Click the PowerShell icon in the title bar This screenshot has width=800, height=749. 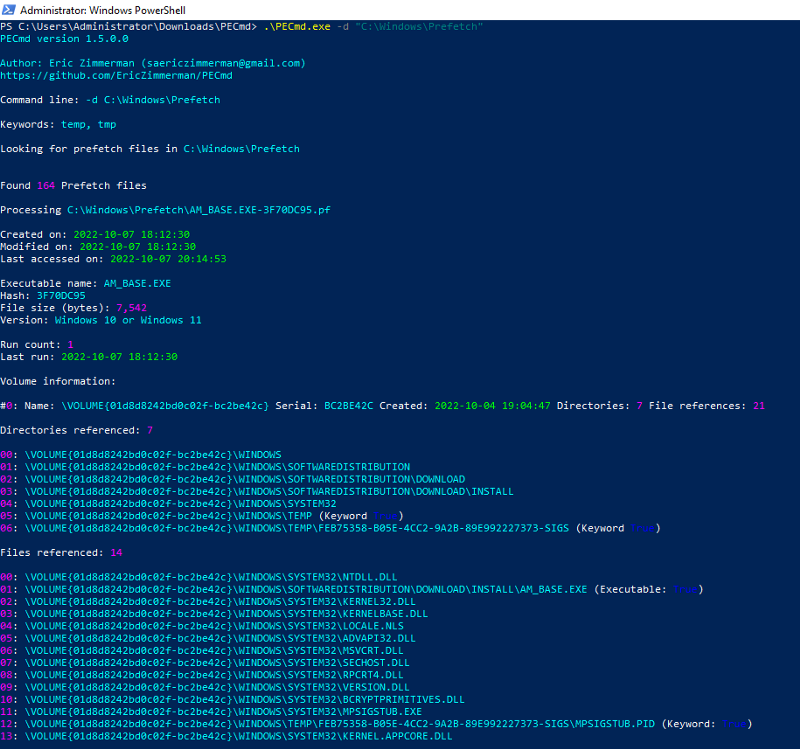point(10,9)
